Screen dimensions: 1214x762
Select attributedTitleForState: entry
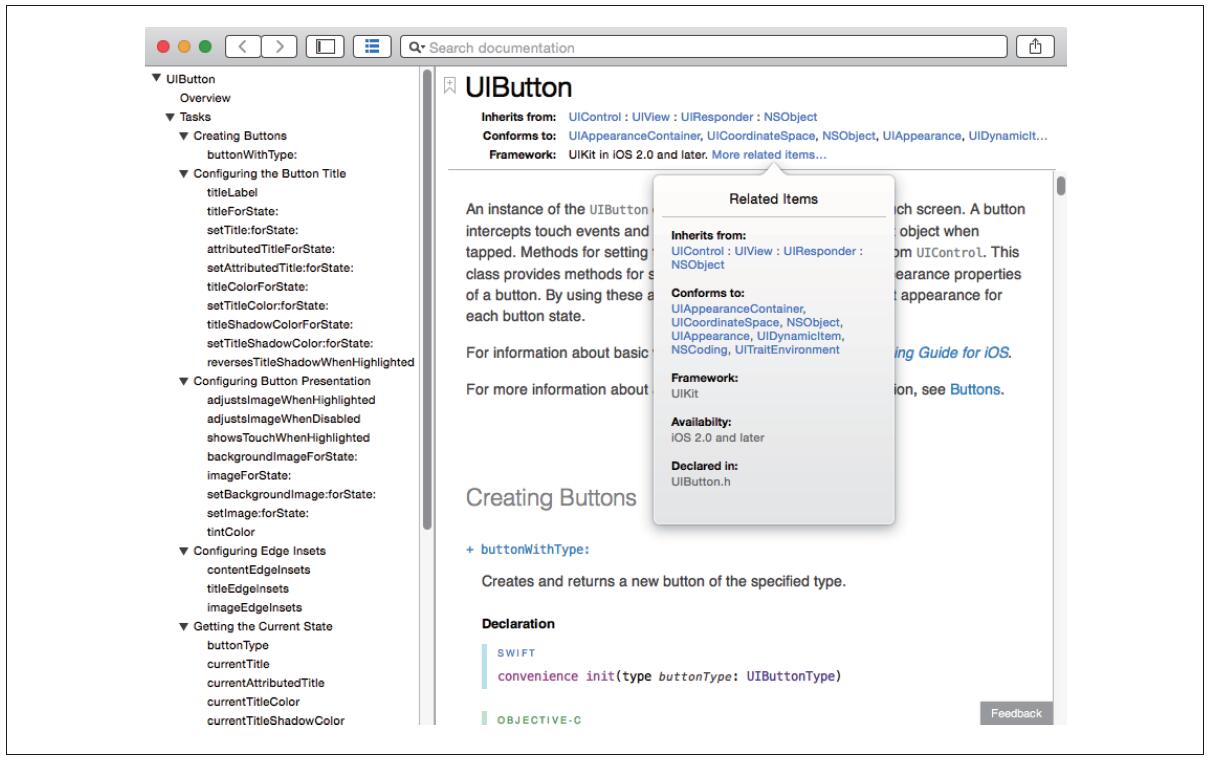pyautogui.click(x=270, y=248)
